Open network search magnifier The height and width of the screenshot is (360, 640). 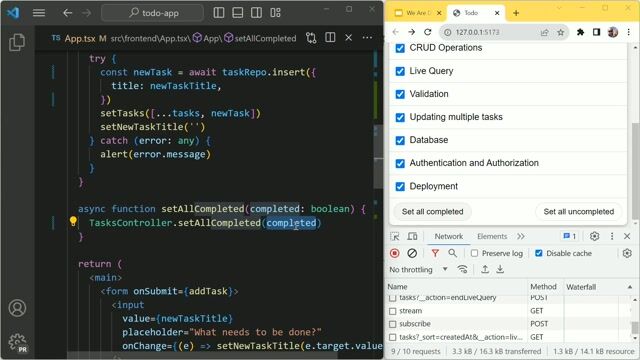[452, 253]
